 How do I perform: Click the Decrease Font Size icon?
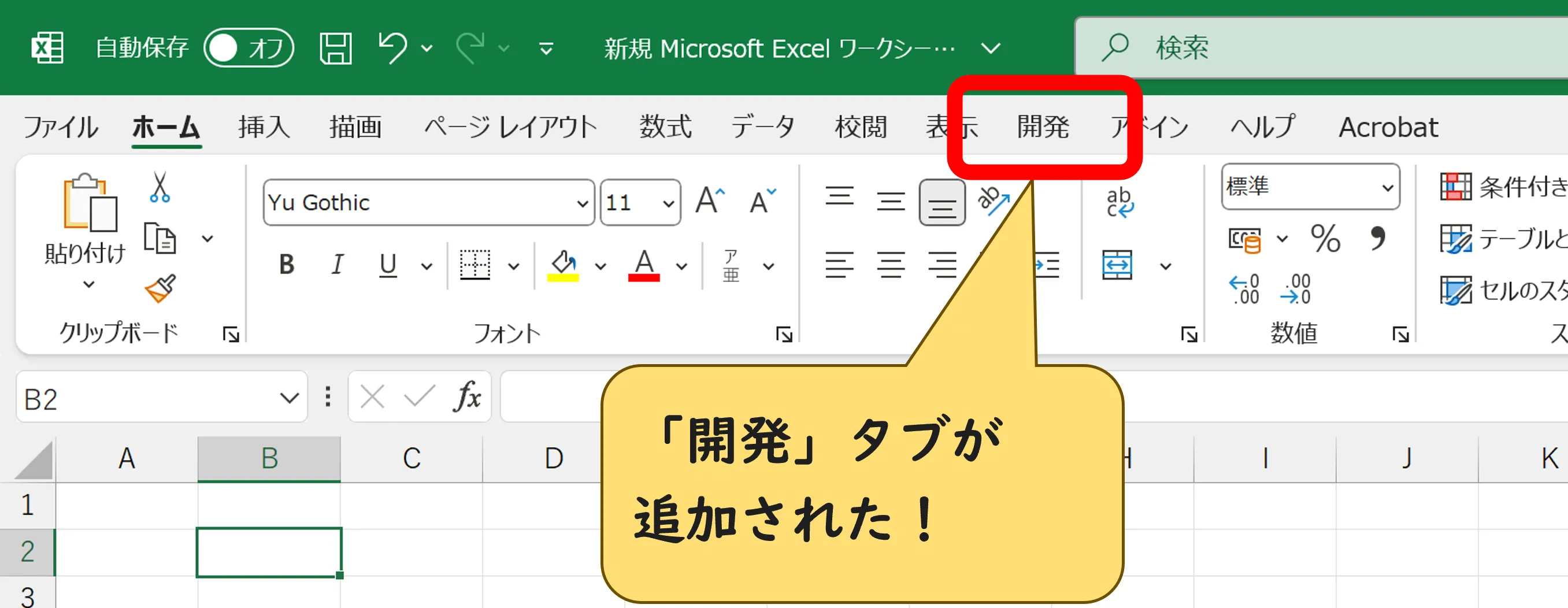coord(762,200)
